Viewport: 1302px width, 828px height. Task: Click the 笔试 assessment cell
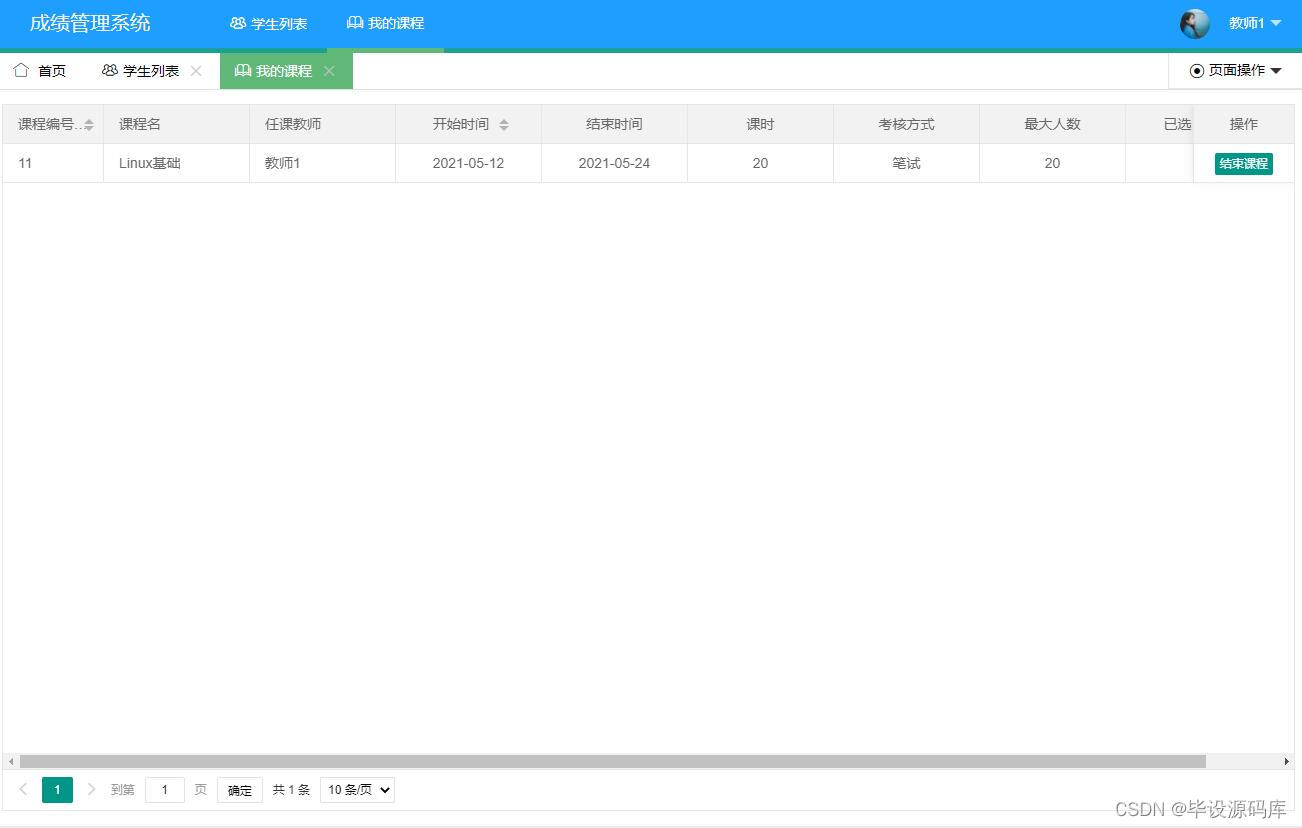[906, 163]
